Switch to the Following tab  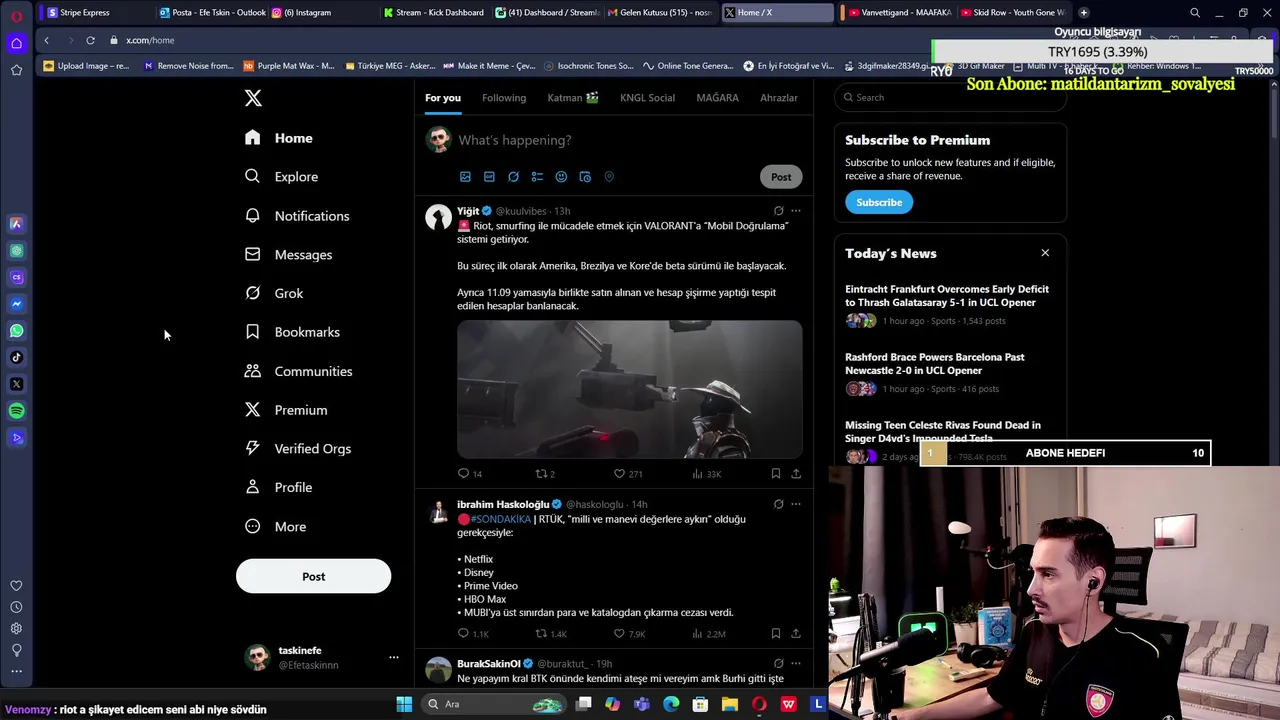[x=504, y=98]
